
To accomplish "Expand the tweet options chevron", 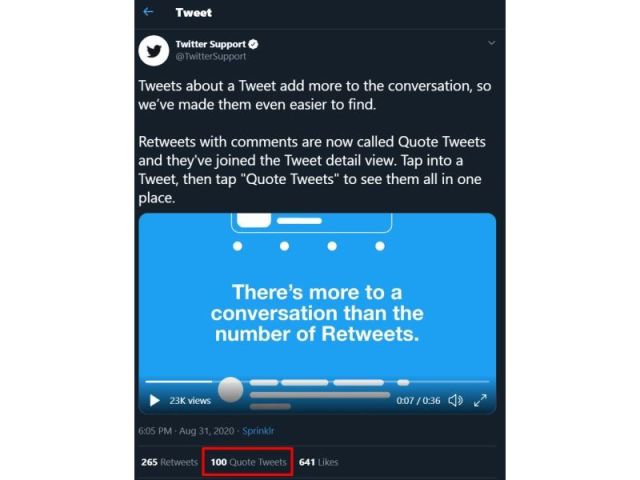I will 491,43.
